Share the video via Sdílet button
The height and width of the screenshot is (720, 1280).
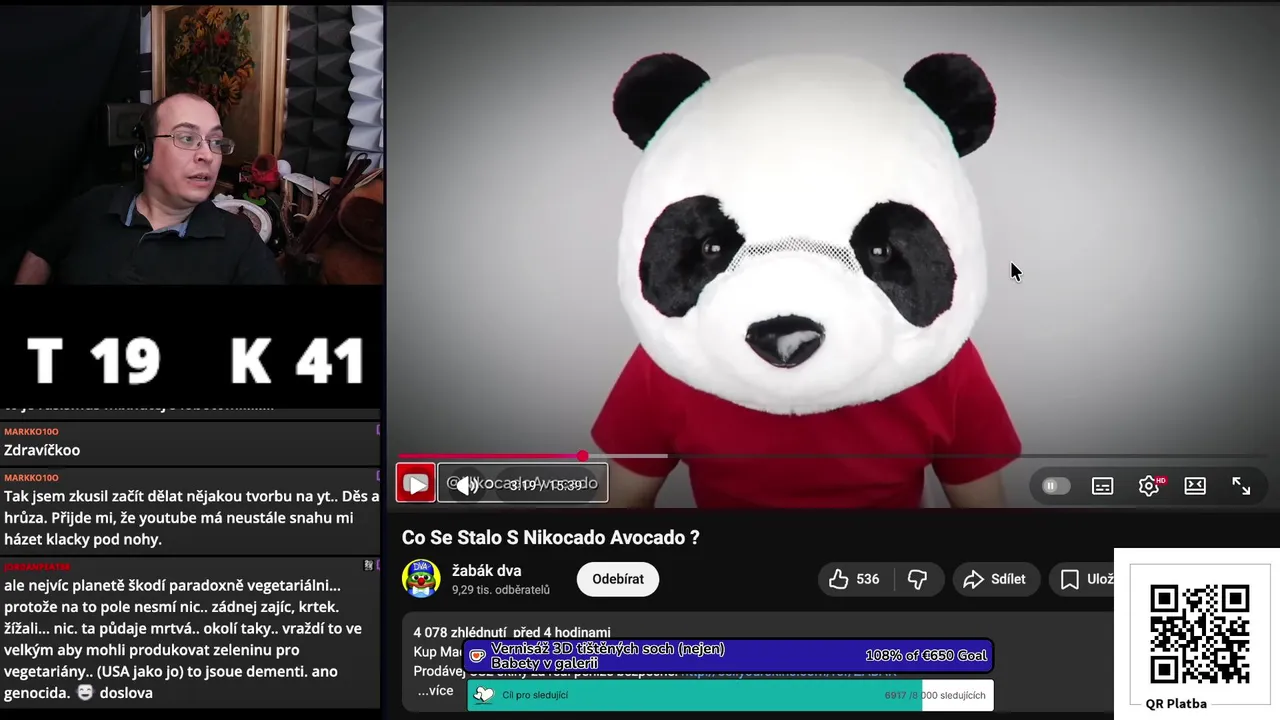pyautogui.click(x=995, y=579)
